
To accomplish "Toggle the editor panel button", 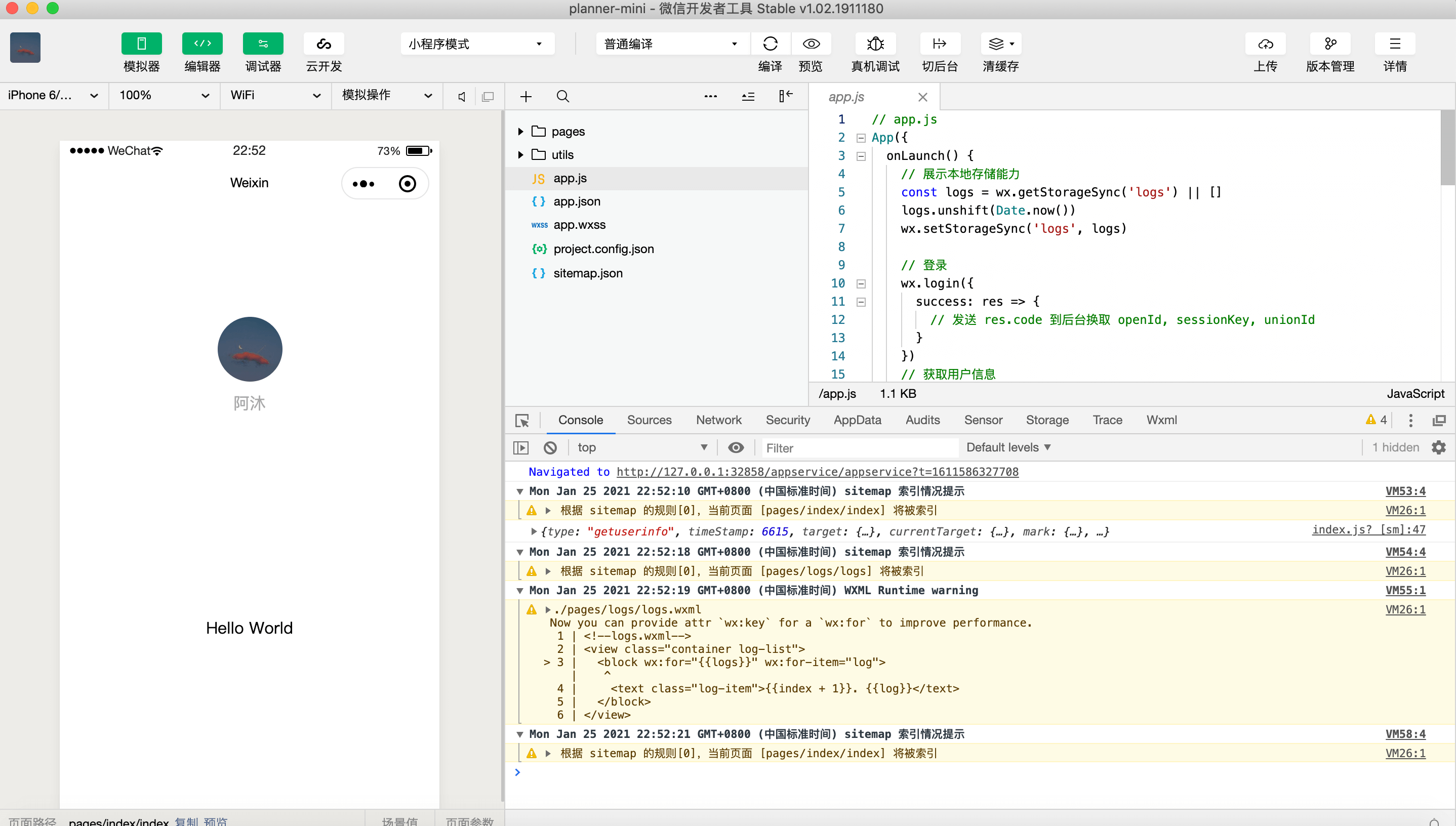I will (202, 44).
